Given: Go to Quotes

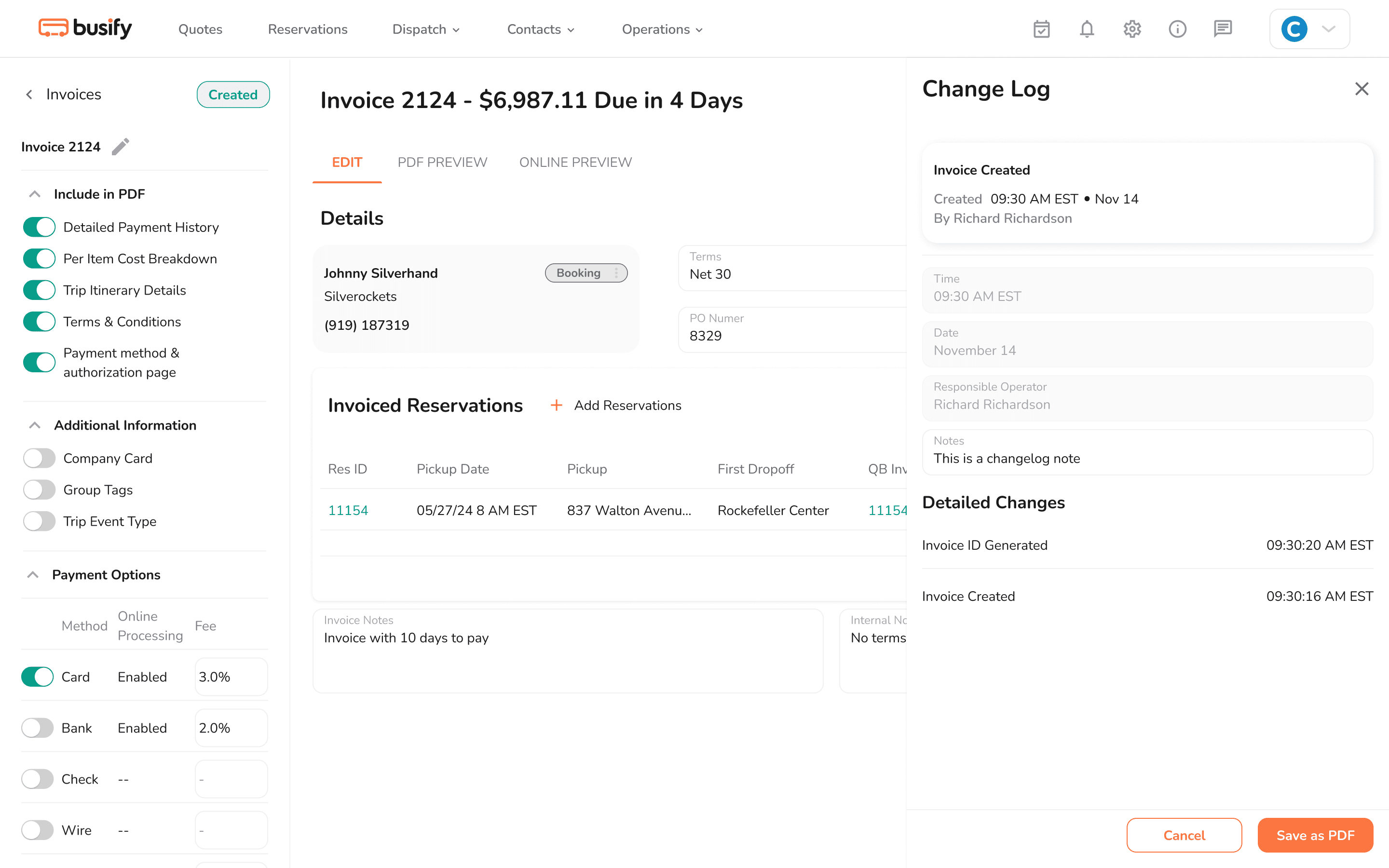Looking at the screenshot, I should point(200,29).
